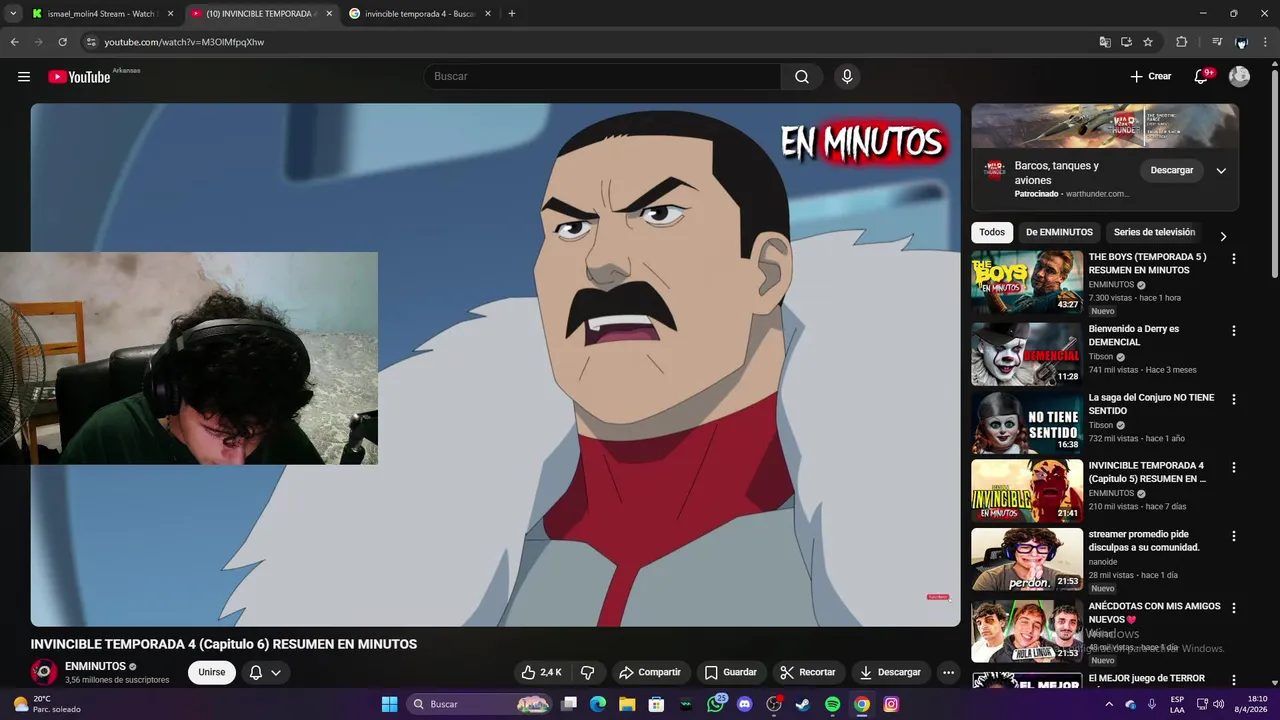
Task: Open the ENMINUTOS channel name link
Action: (95, 666)
